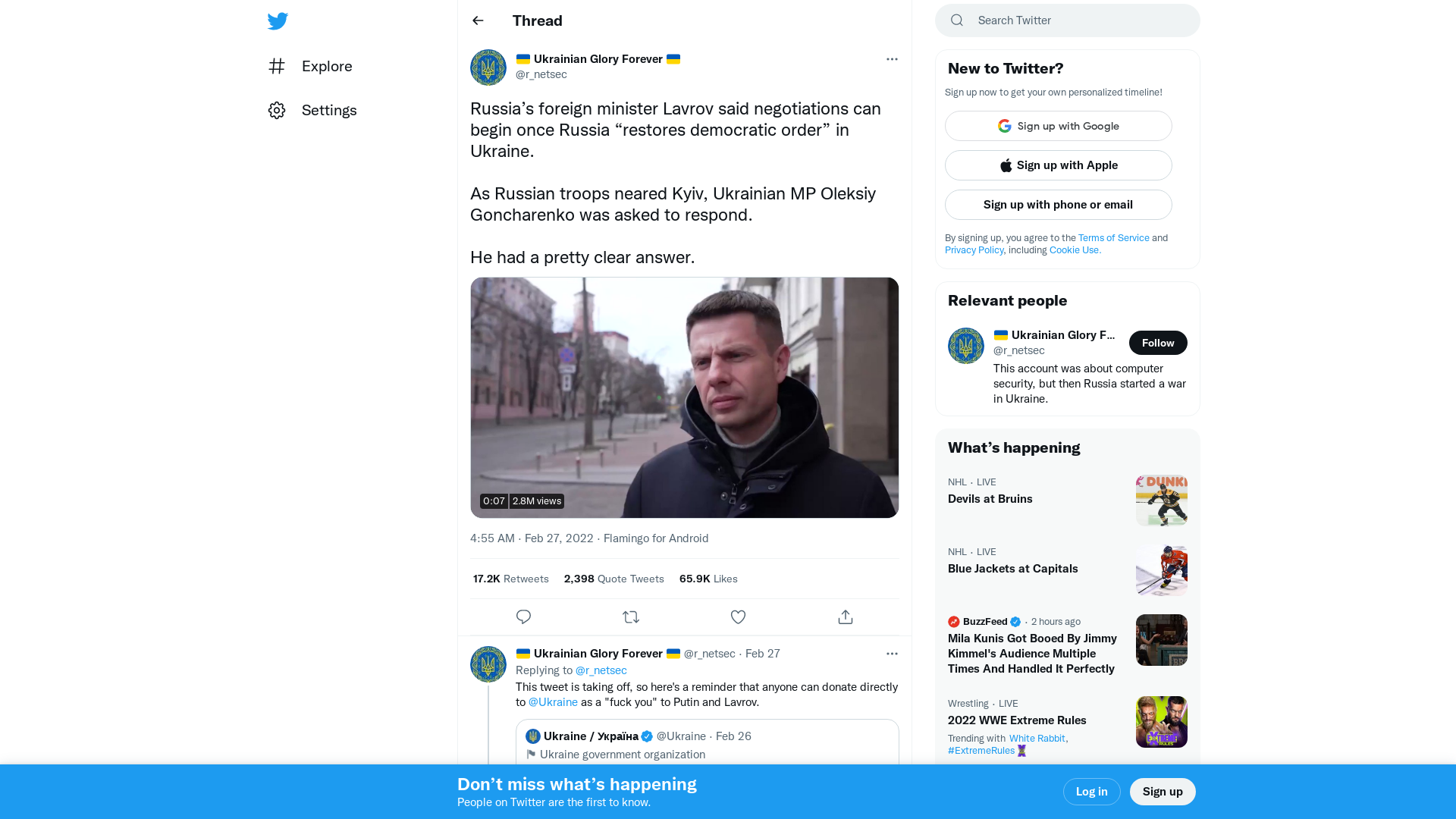Open the #ExtremeRules hashtag
Screen dimensions: 1456x819
tap(981, 751)
